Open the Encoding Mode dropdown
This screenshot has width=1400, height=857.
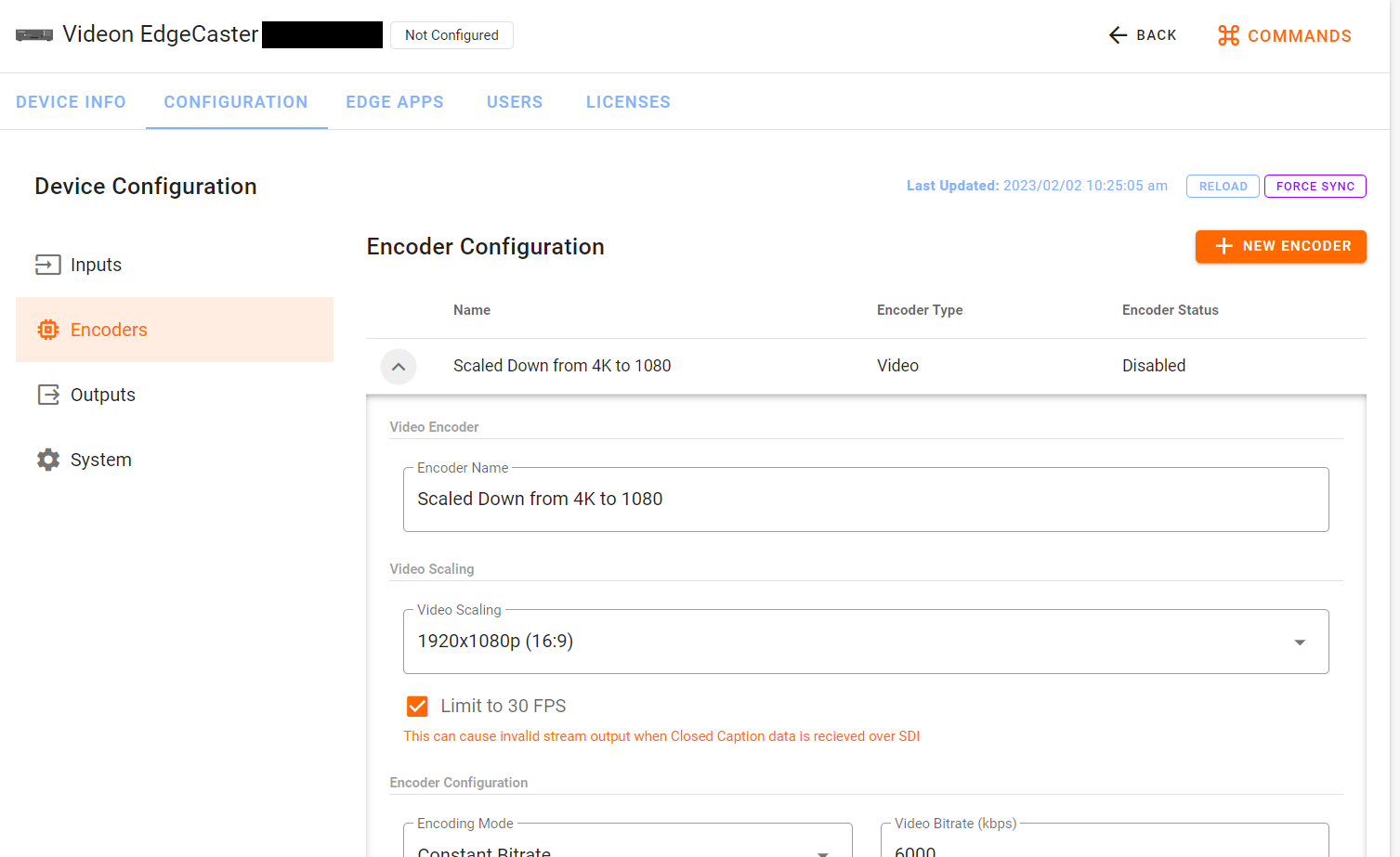click(628, 840)
